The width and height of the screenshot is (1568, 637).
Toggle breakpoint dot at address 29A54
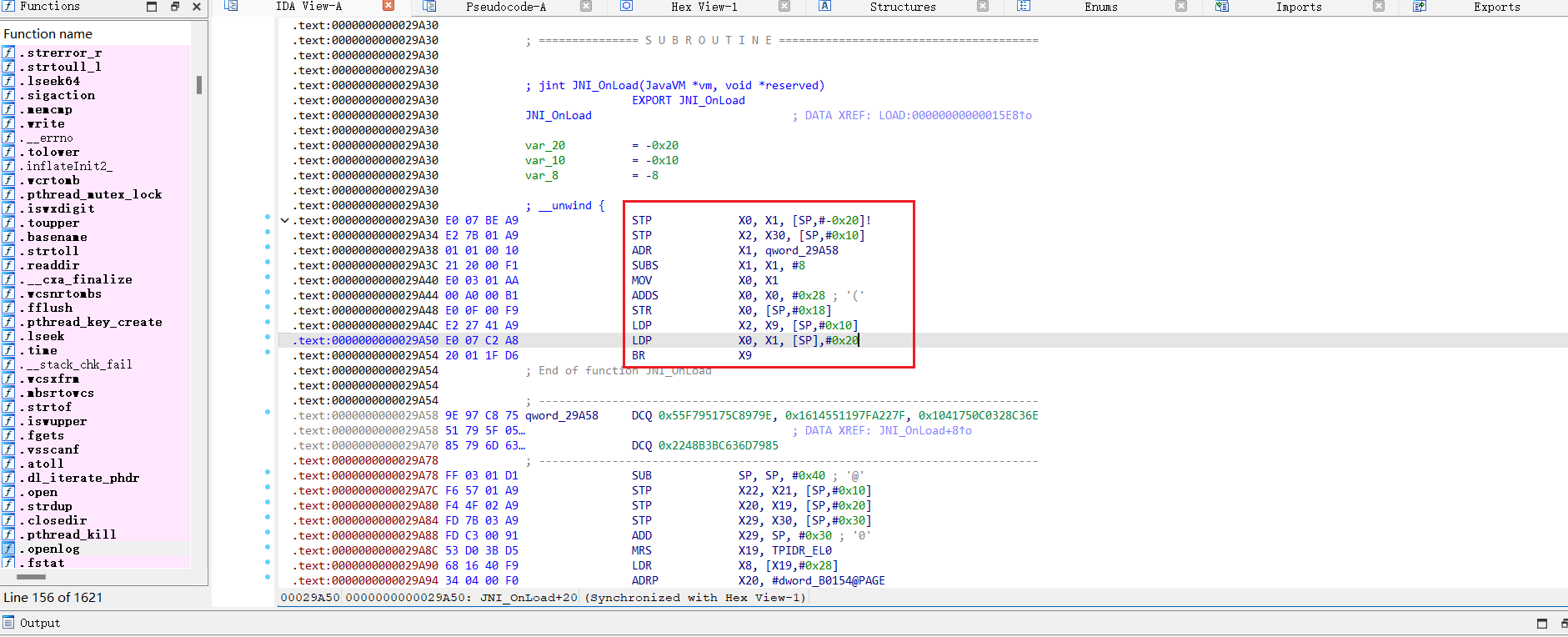268,352
